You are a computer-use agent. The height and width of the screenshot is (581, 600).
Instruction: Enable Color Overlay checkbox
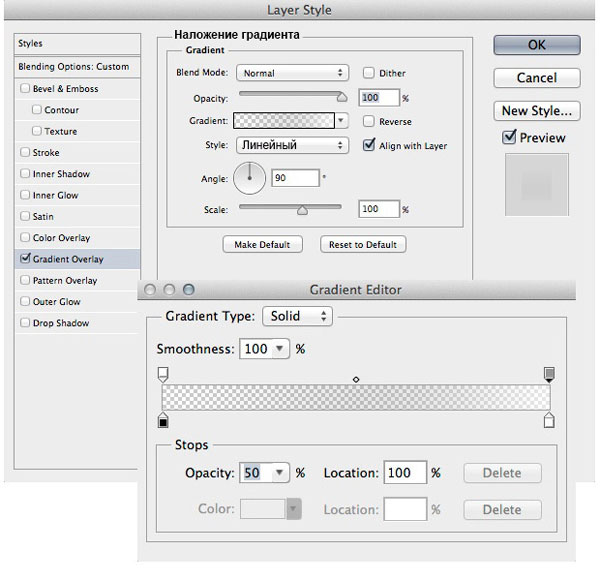pyautogui.click(x=25, y=238)
